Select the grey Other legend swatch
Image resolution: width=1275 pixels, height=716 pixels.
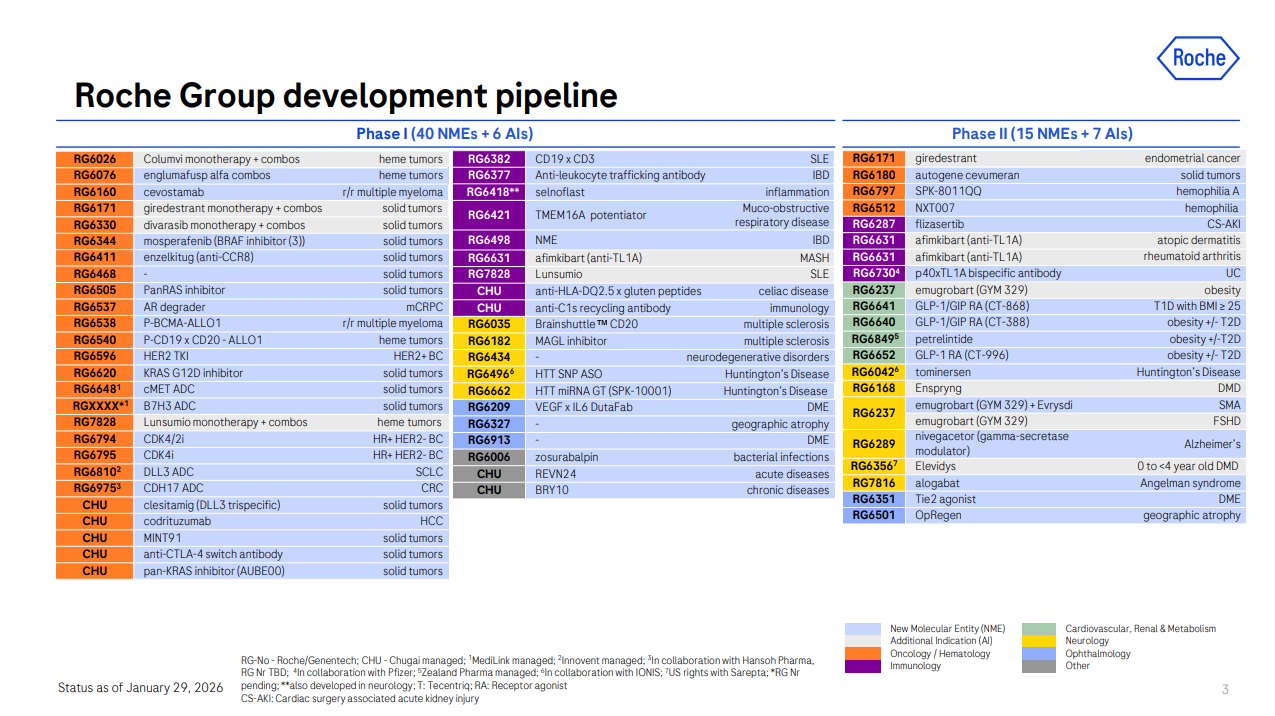(x=1039, y=666)
